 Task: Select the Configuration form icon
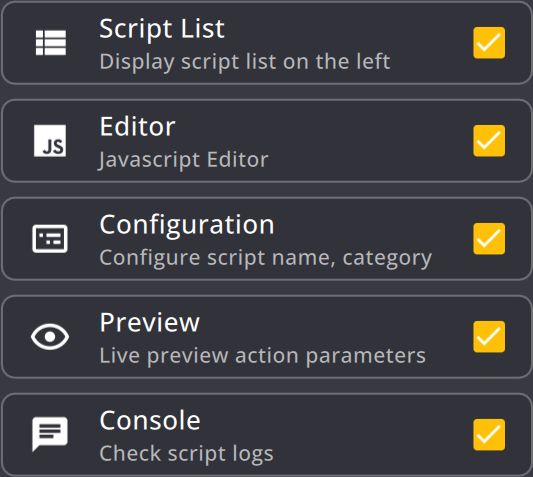[x=50, y=239]
